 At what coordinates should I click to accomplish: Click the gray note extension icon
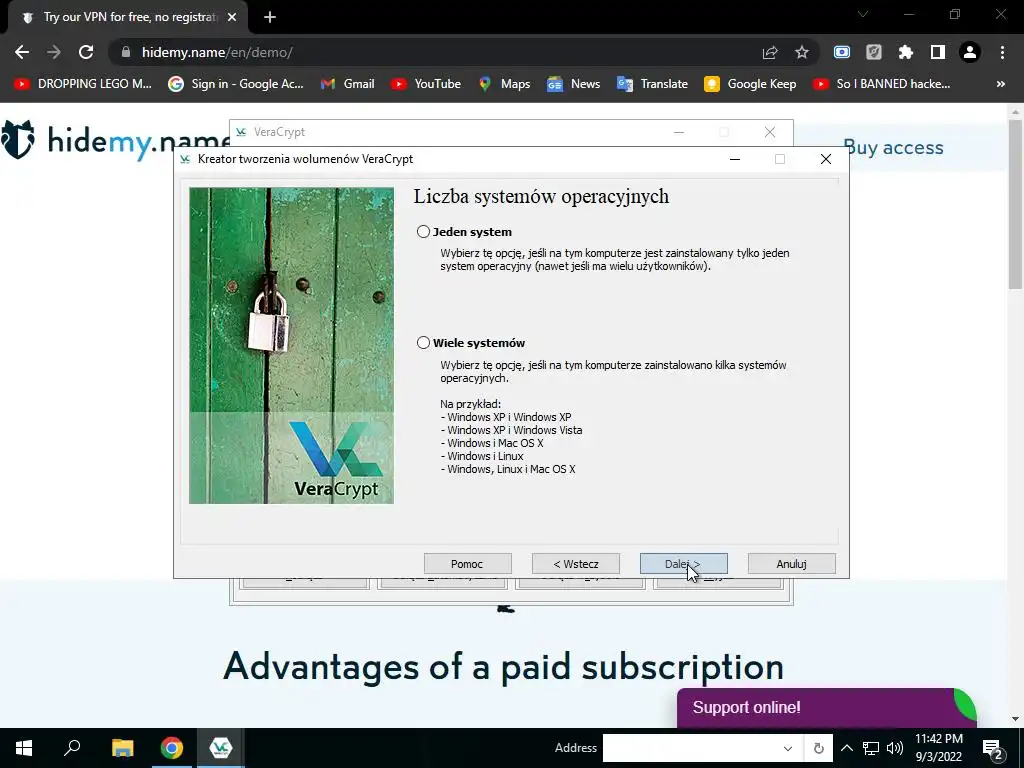(874, 52)
